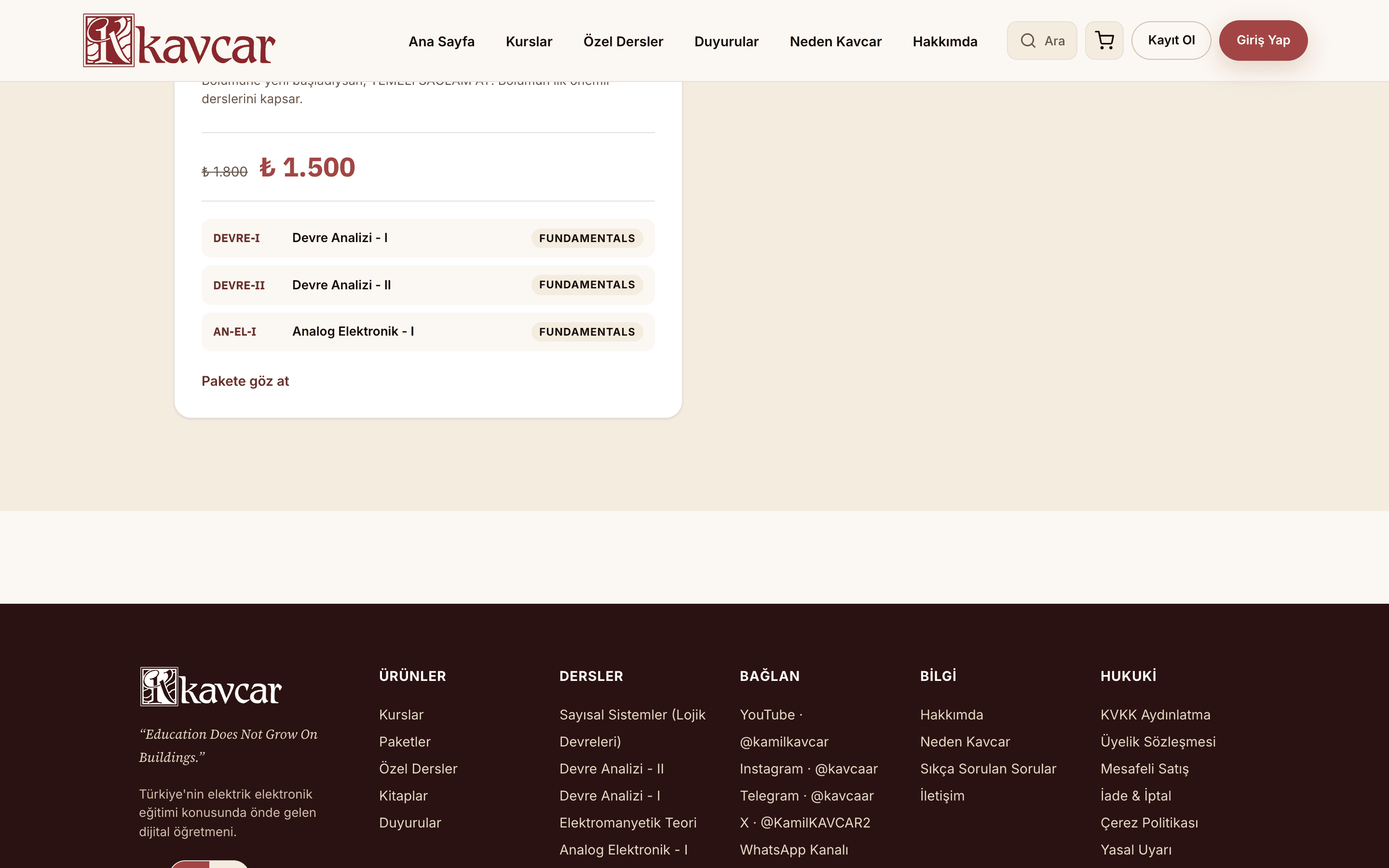Click FUNDAMENTALS badge on AN-EL-I row
This screenshot has height=868, width=1389.
(x=586, y=332)
